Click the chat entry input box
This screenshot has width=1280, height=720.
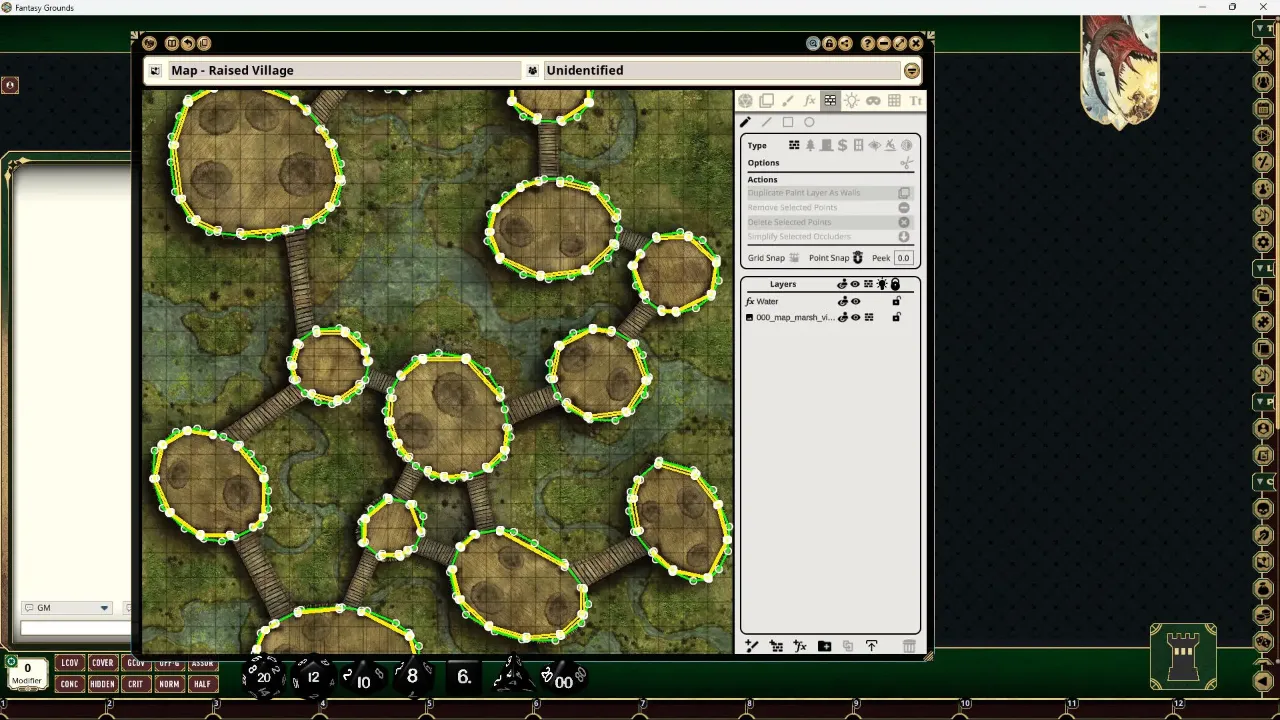tap(75, 628)
